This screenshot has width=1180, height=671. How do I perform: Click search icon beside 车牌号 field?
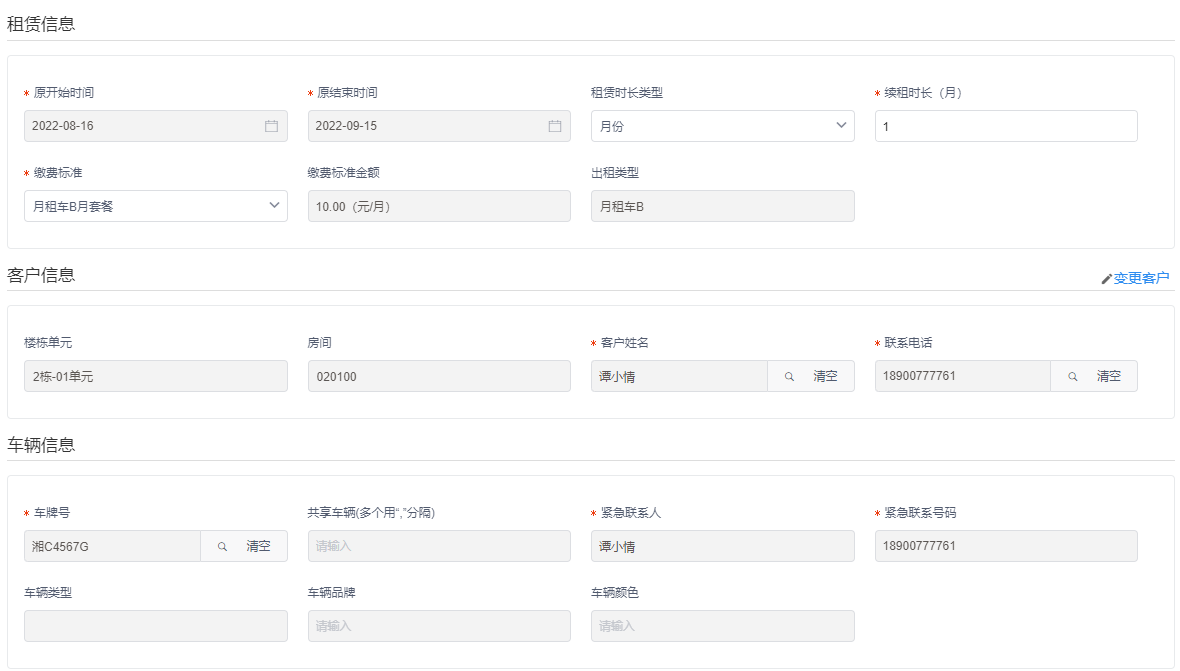[223, 546]
